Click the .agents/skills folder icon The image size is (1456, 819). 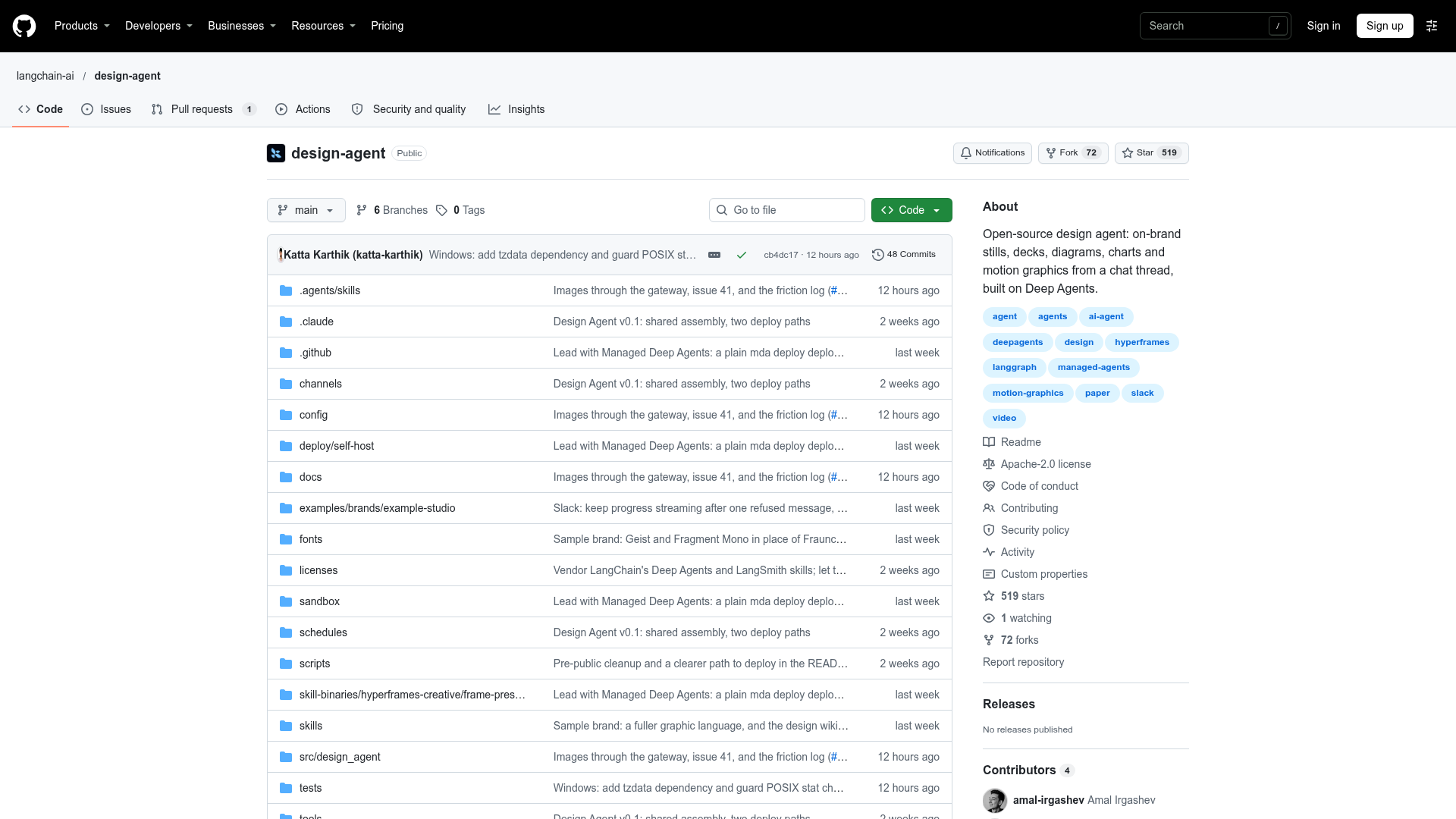(286, 290)
